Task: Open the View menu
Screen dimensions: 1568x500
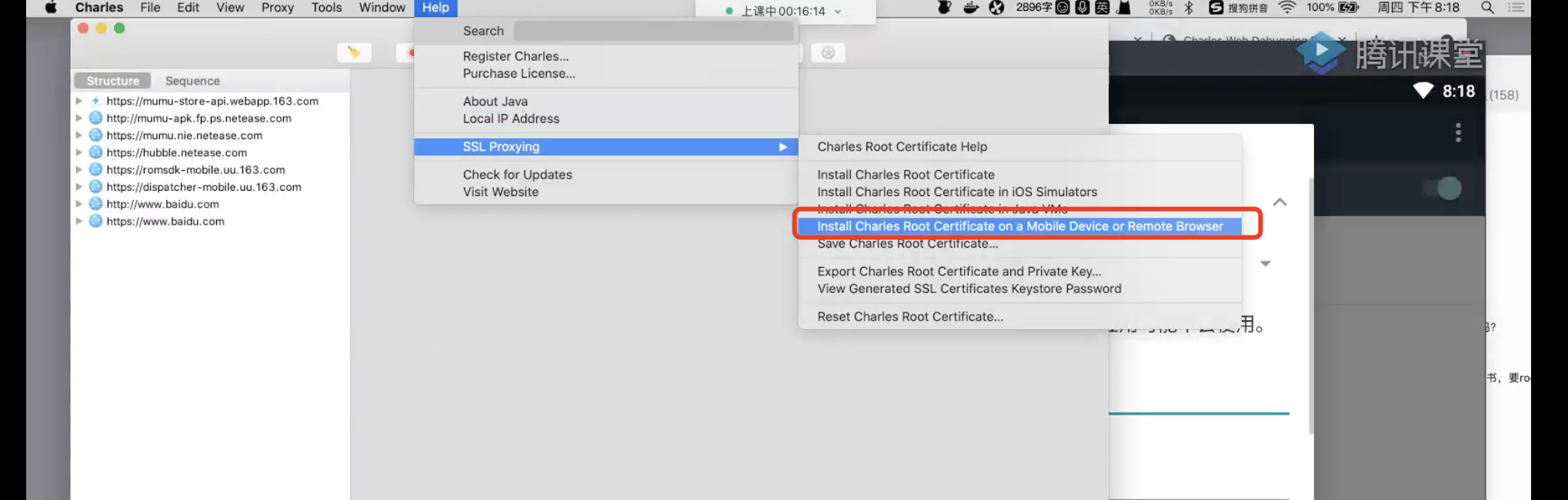Action: click(230, 8)
